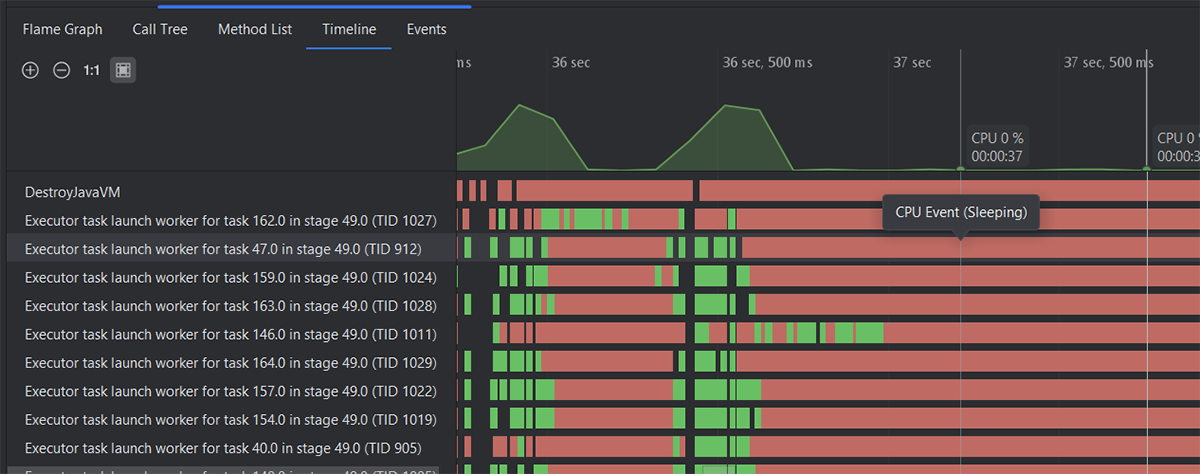Viewport: 1200px width, 474px height.
Task: Select the Timeline tab
Action: 349,29
